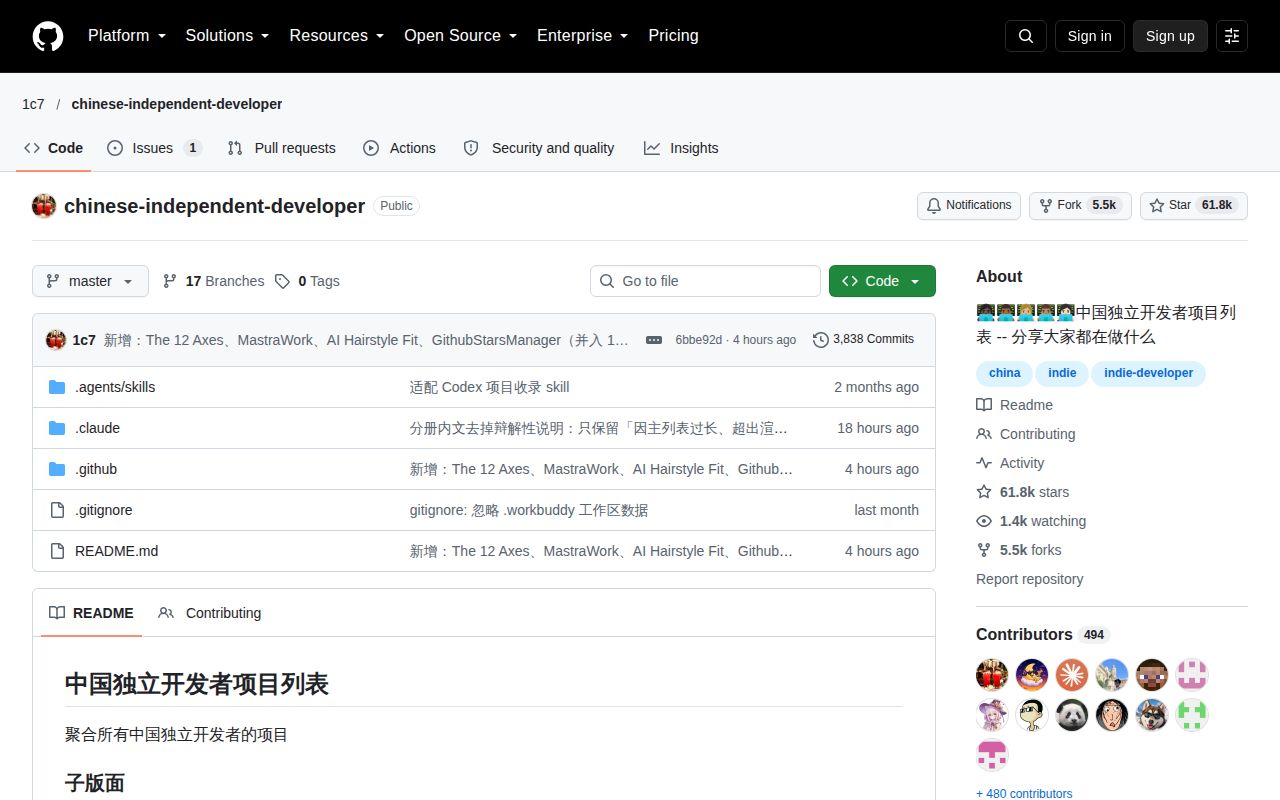Open the Security and quality tab
Viewport: 1280px width, 800px height.
point(539,148)
